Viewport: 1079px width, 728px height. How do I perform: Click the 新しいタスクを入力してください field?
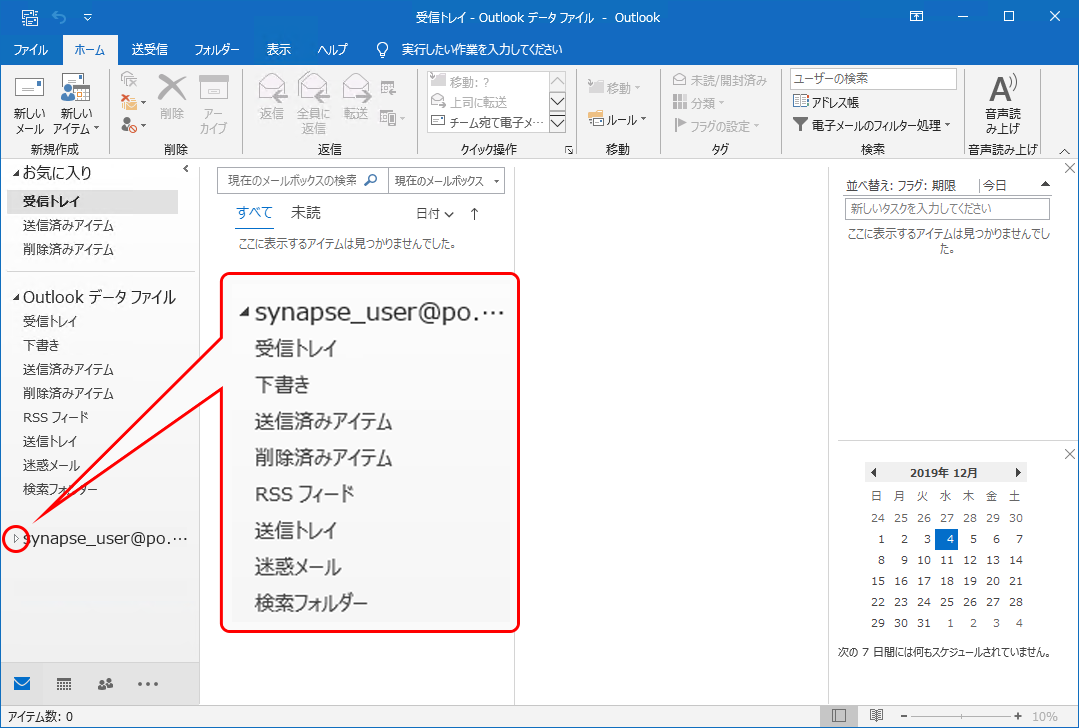[x=947, y=208]
